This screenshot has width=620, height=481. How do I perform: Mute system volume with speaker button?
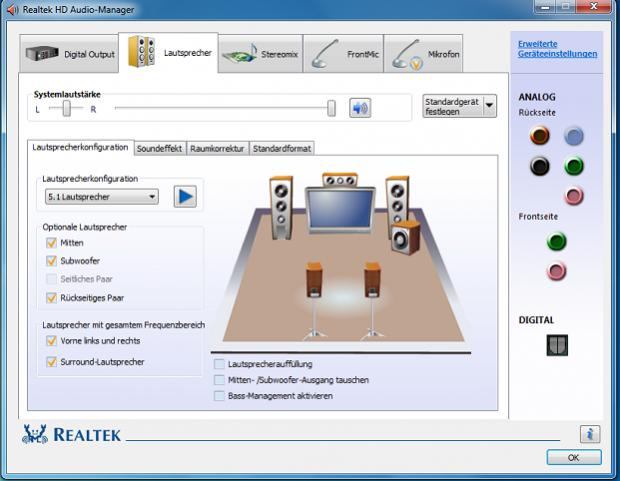tap(360, 108)
